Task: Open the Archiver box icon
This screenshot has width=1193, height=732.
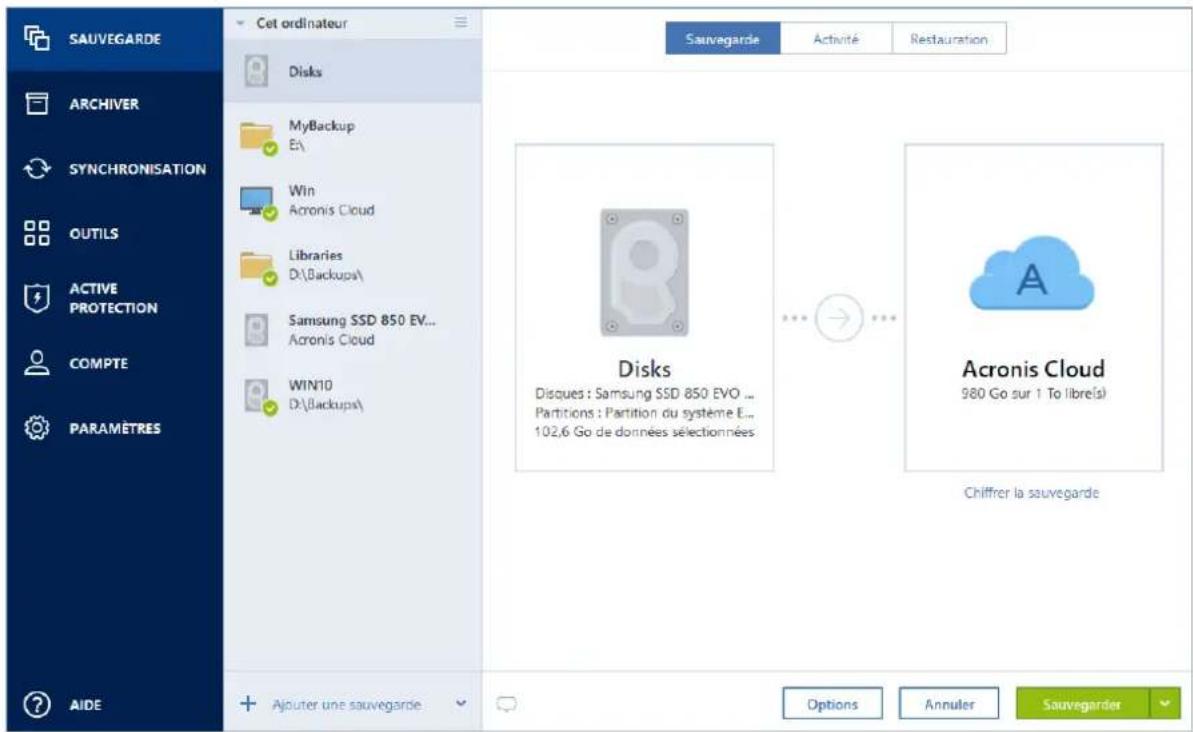Action: (37, 103)
